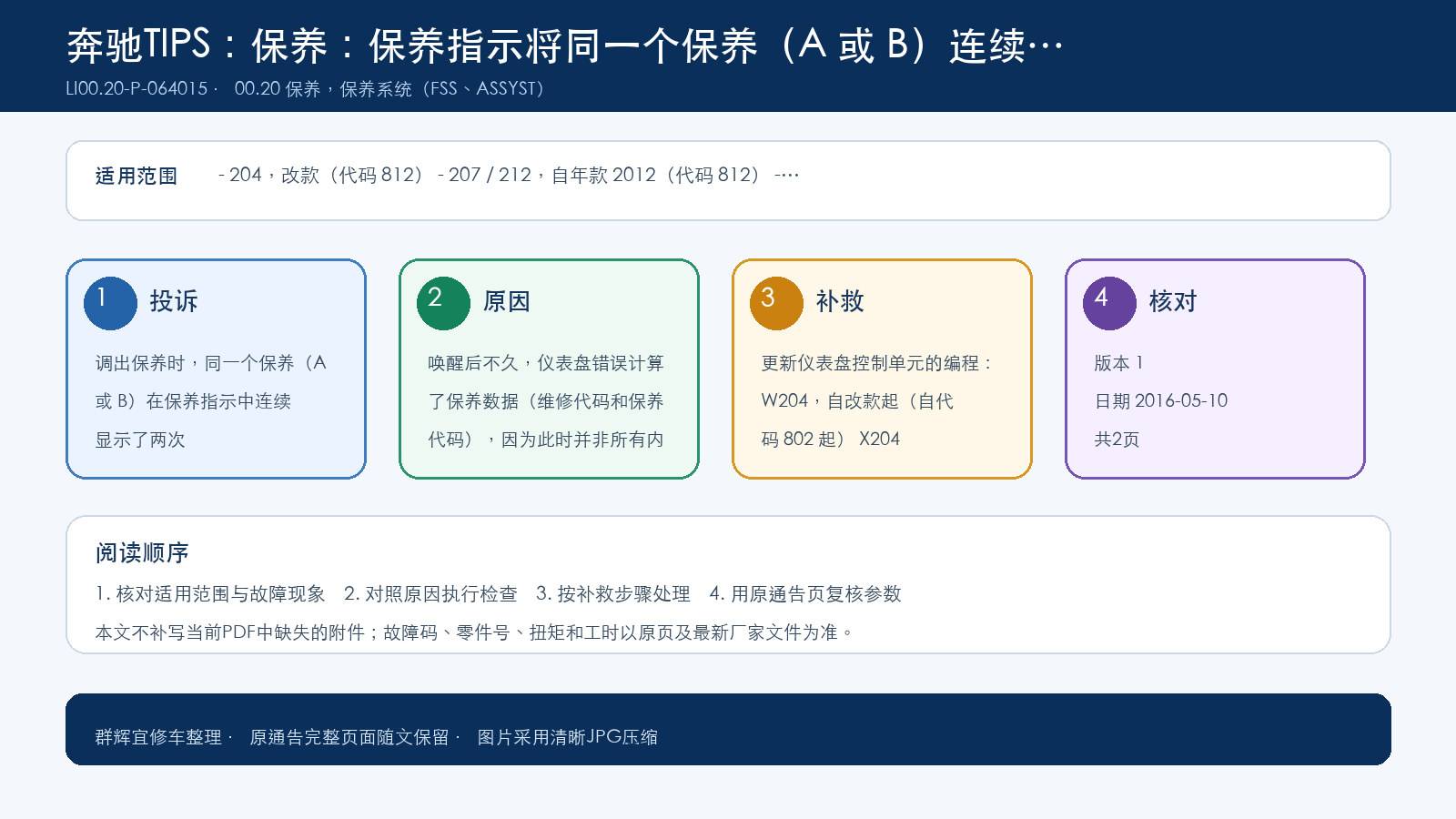Select the 核对 card heading
1456x819 pixels.
click(x=1173, y=301)
